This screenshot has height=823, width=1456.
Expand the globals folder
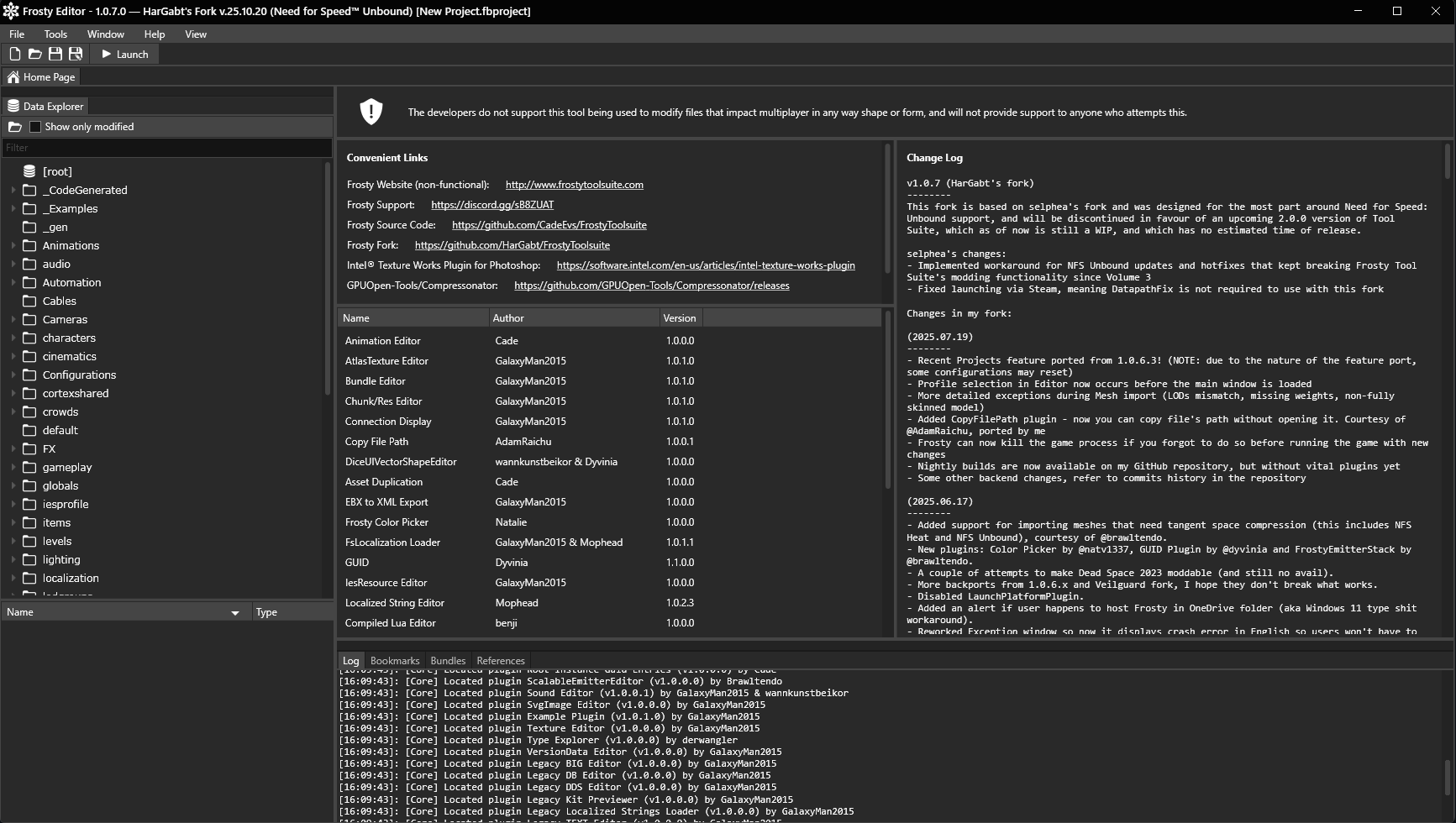tap(13, 485)
